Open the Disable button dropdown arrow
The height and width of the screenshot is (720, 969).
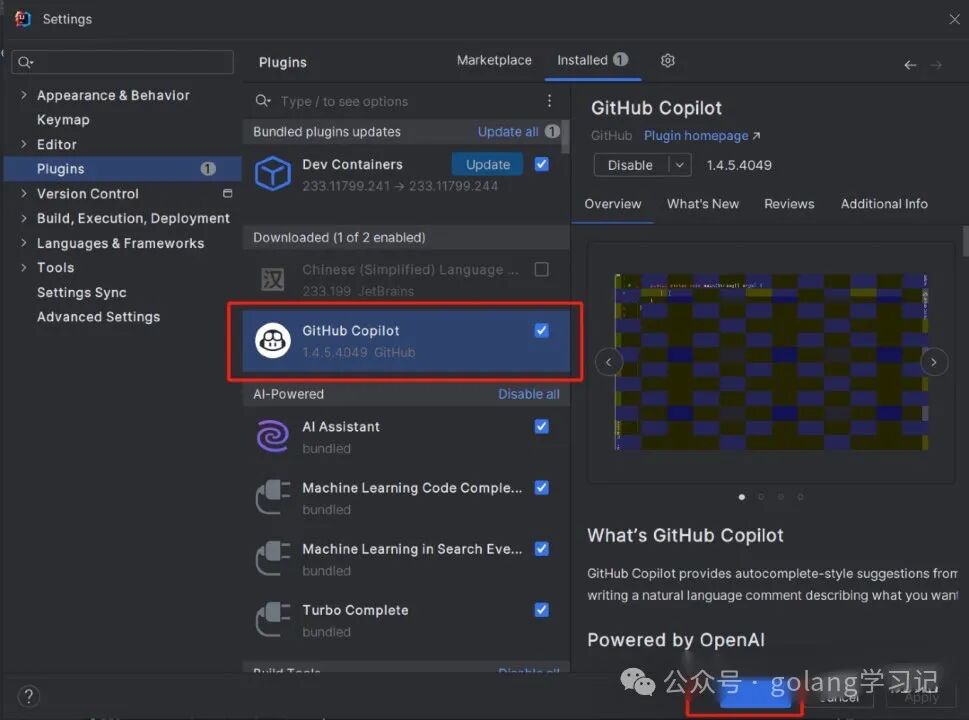[x=680, y=165]
